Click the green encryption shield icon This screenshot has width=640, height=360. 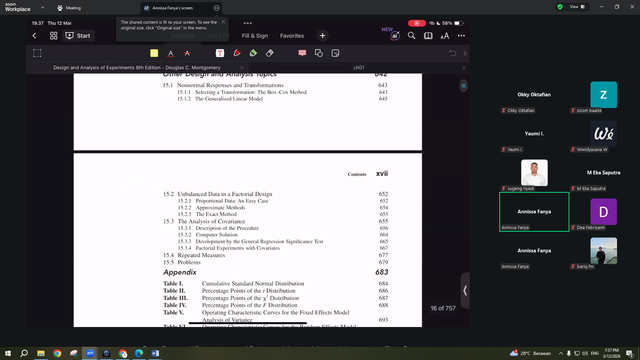(x=560, y=7)
